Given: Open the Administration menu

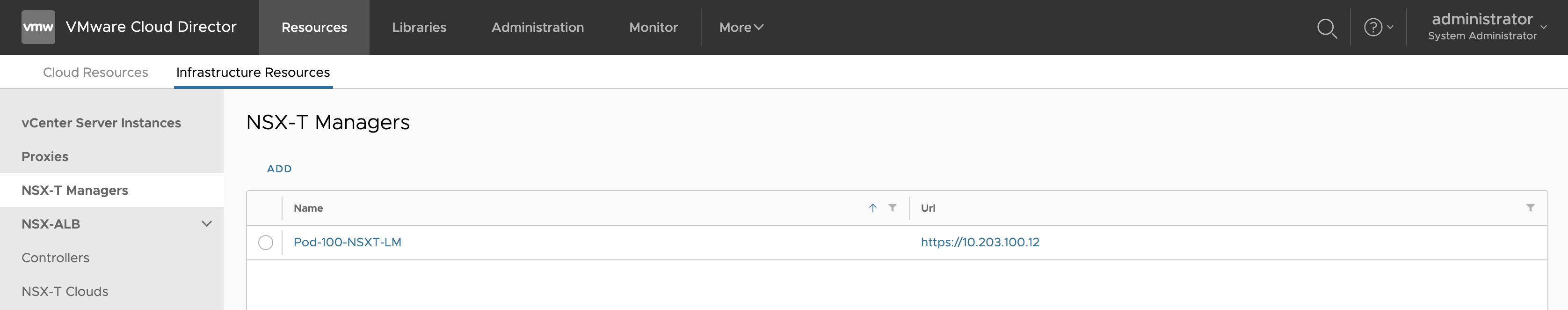Looking at the screenshot, I should [x=537, y=28].
